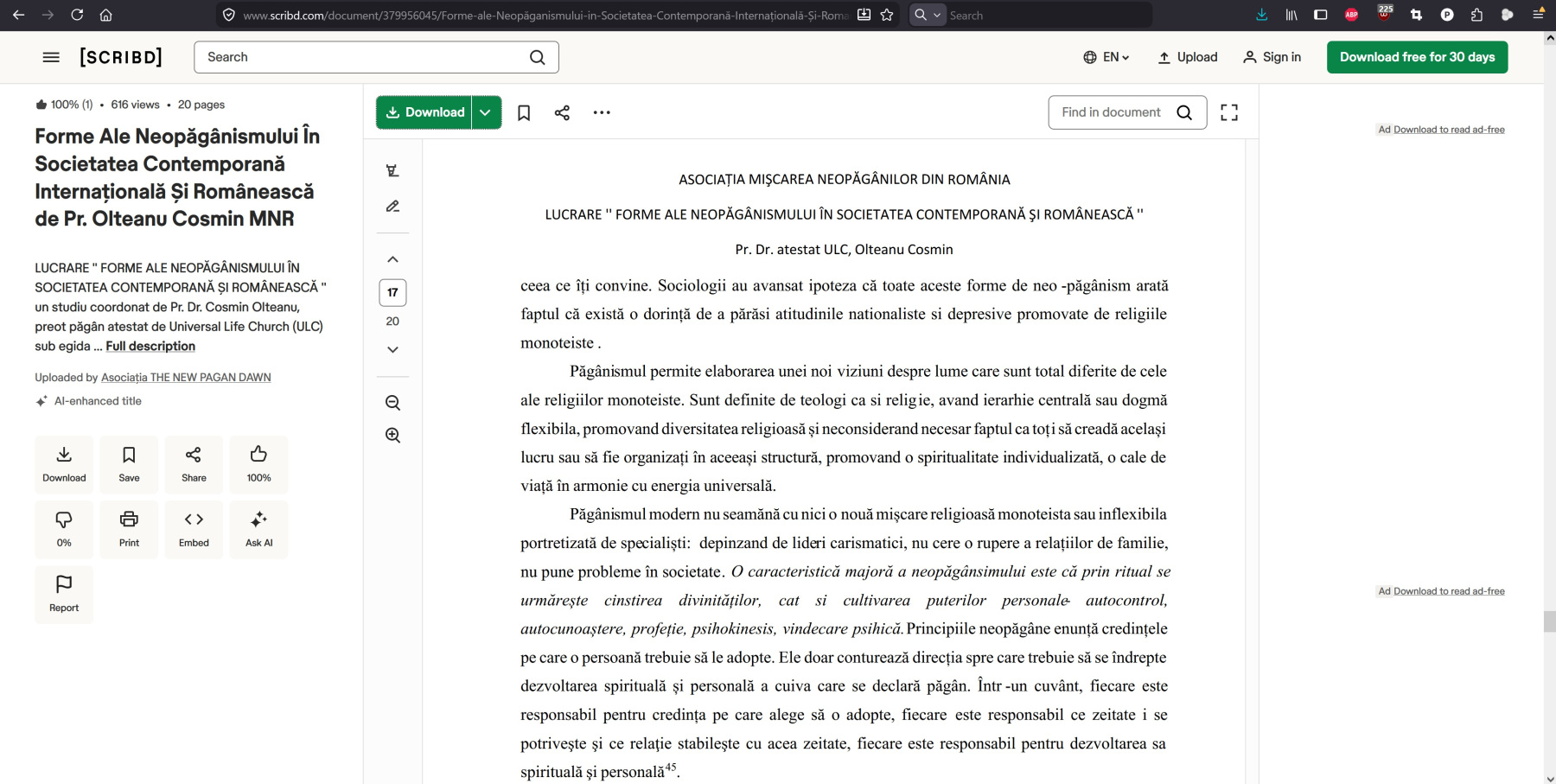Click Download free for 30 days
This screenshot has width=1556, height=784.
(1417, 57)
